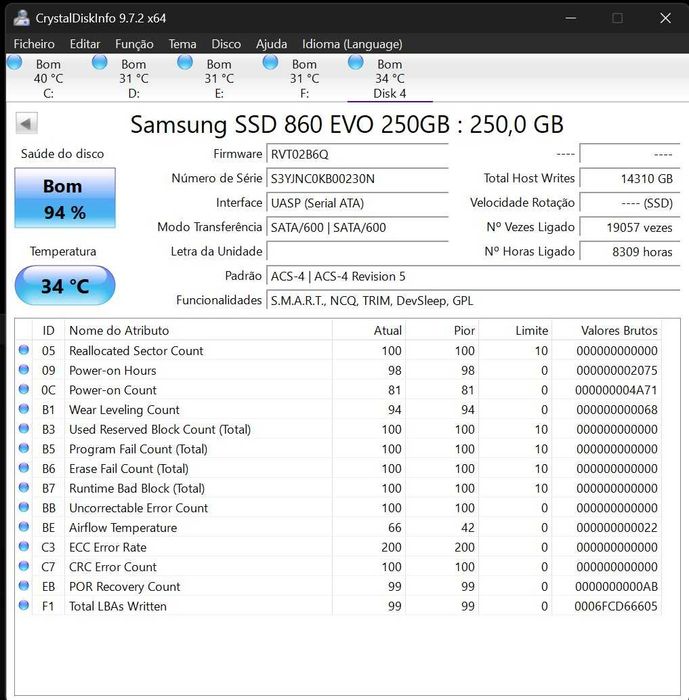
Task: Click status dot of Program Fail Count
Action: pyautogui.click(x=24, y=448)
